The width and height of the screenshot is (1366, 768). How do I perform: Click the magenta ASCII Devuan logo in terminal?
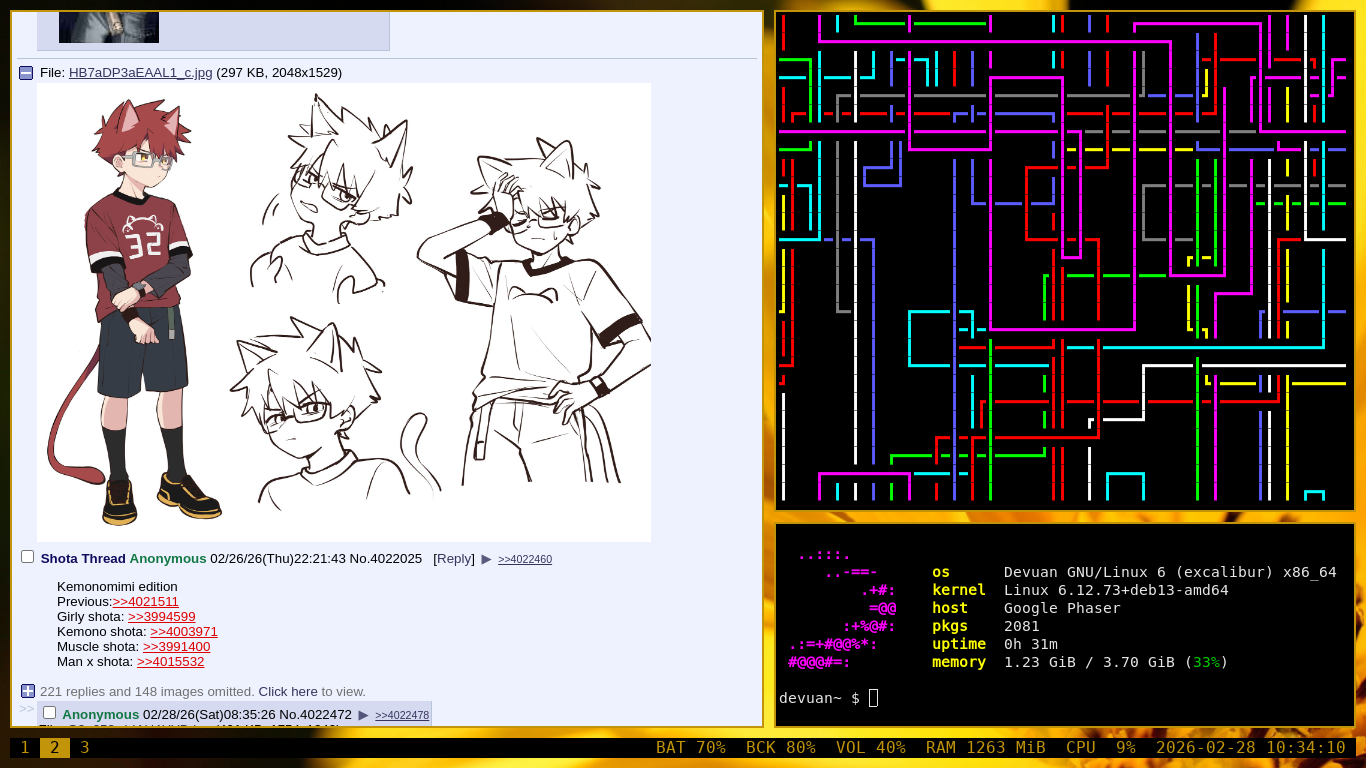[x=842, y=608]
